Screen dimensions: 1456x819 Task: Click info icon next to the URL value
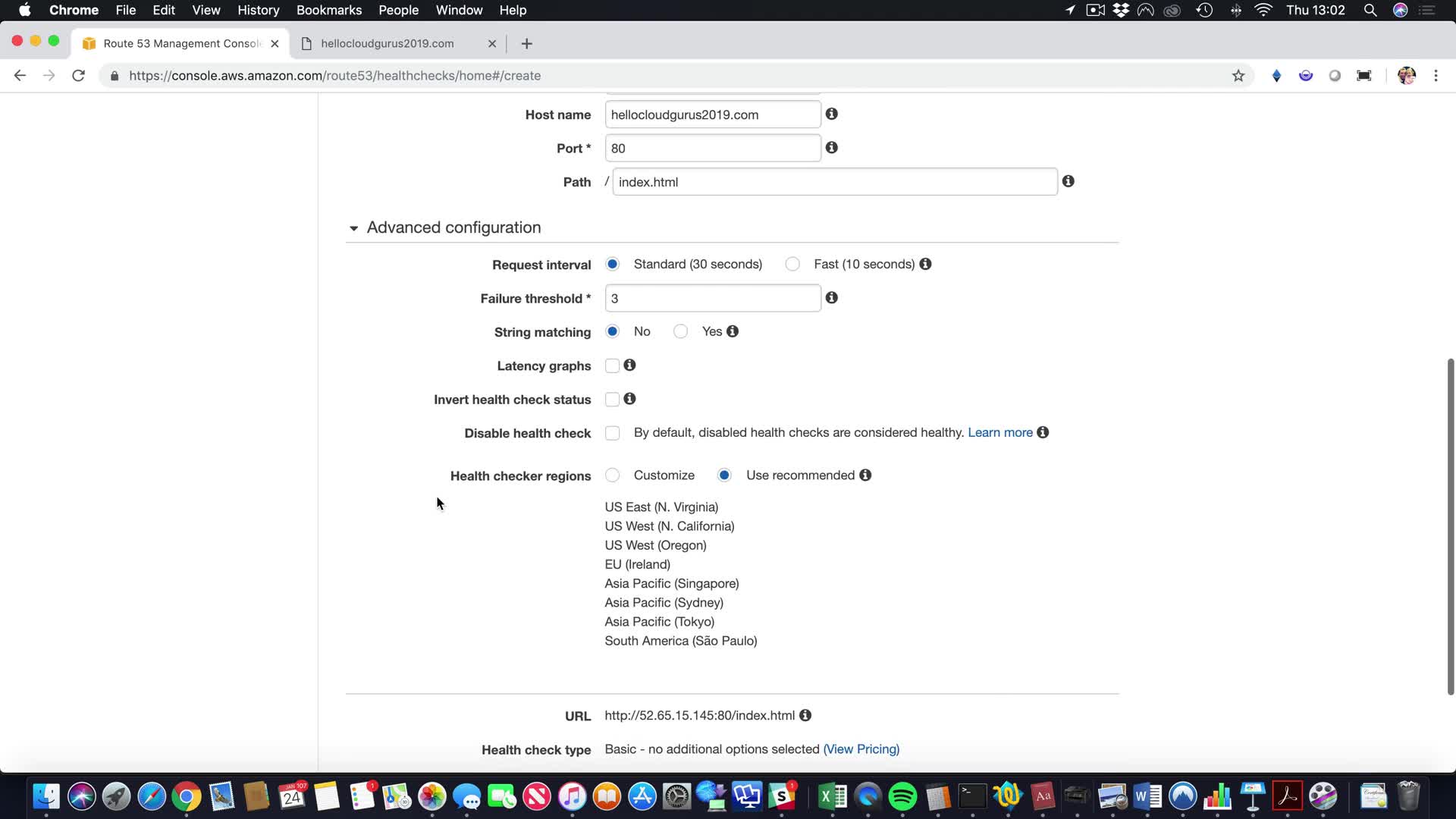pyautogui.click(x=805, y=715)
